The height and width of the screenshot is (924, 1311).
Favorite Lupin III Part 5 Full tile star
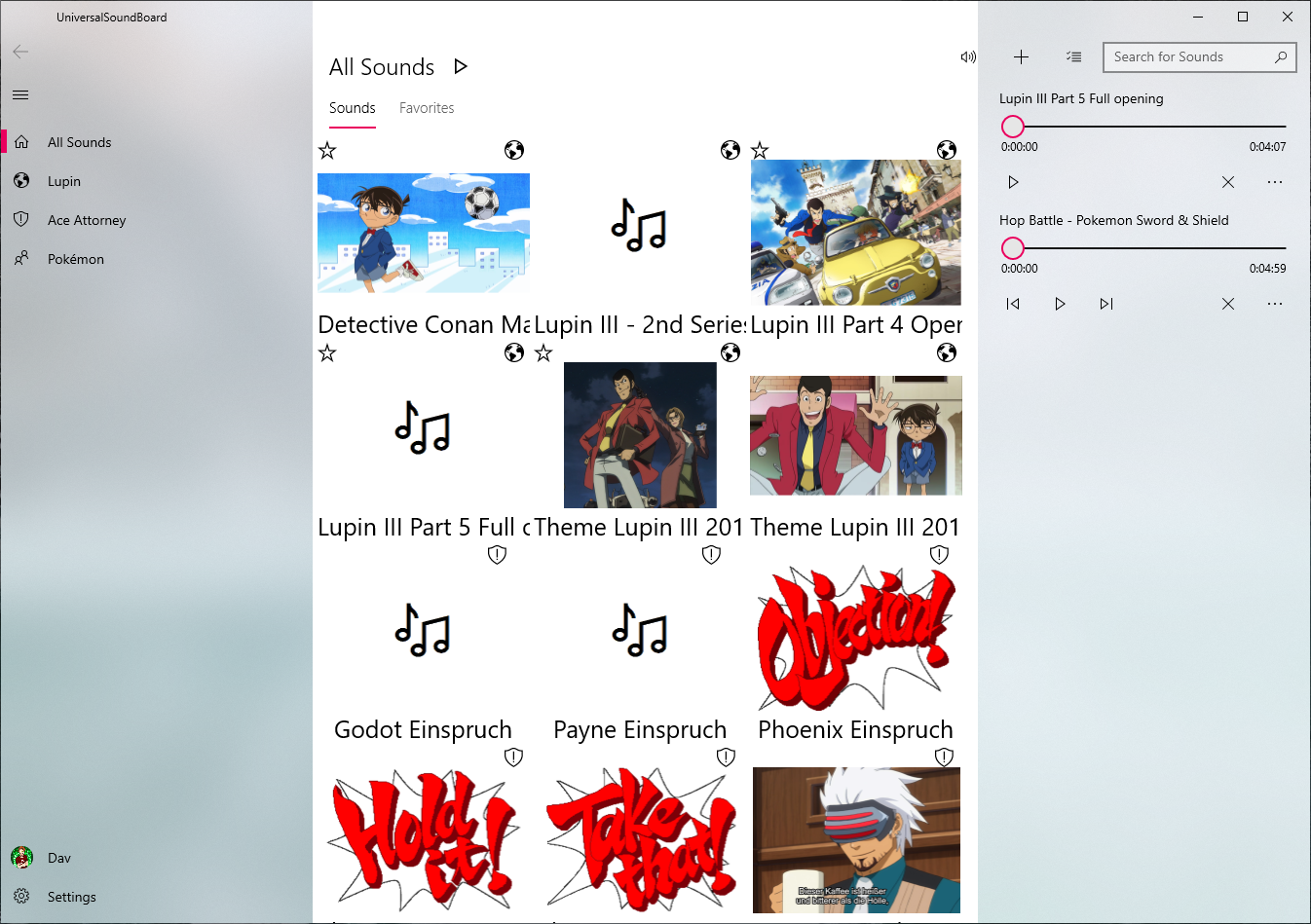[x=327, y=352]
